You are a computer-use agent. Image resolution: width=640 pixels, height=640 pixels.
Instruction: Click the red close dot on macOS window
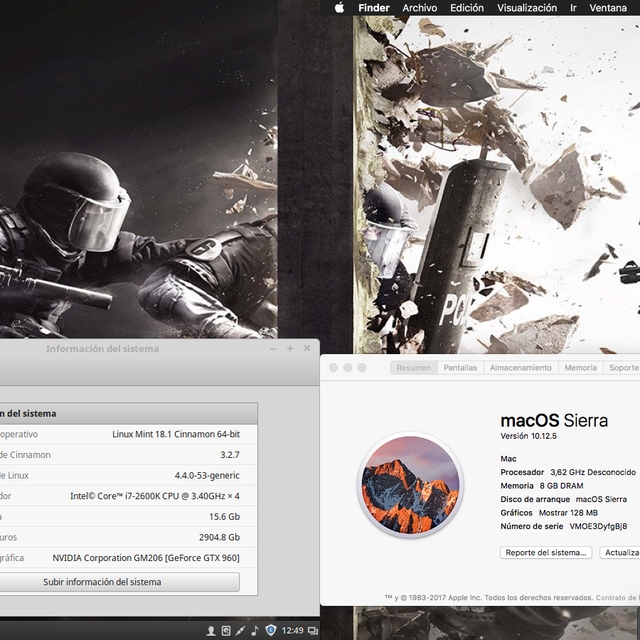coord(333,368)
